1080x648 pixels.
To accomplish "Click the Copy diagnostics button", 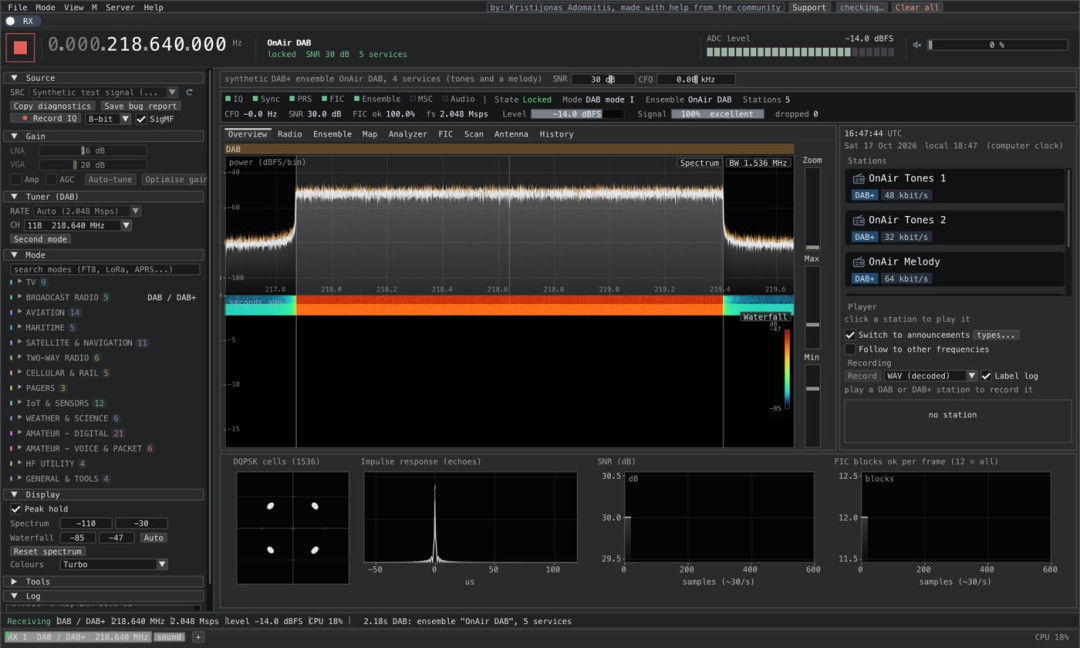I will [52, 106].
